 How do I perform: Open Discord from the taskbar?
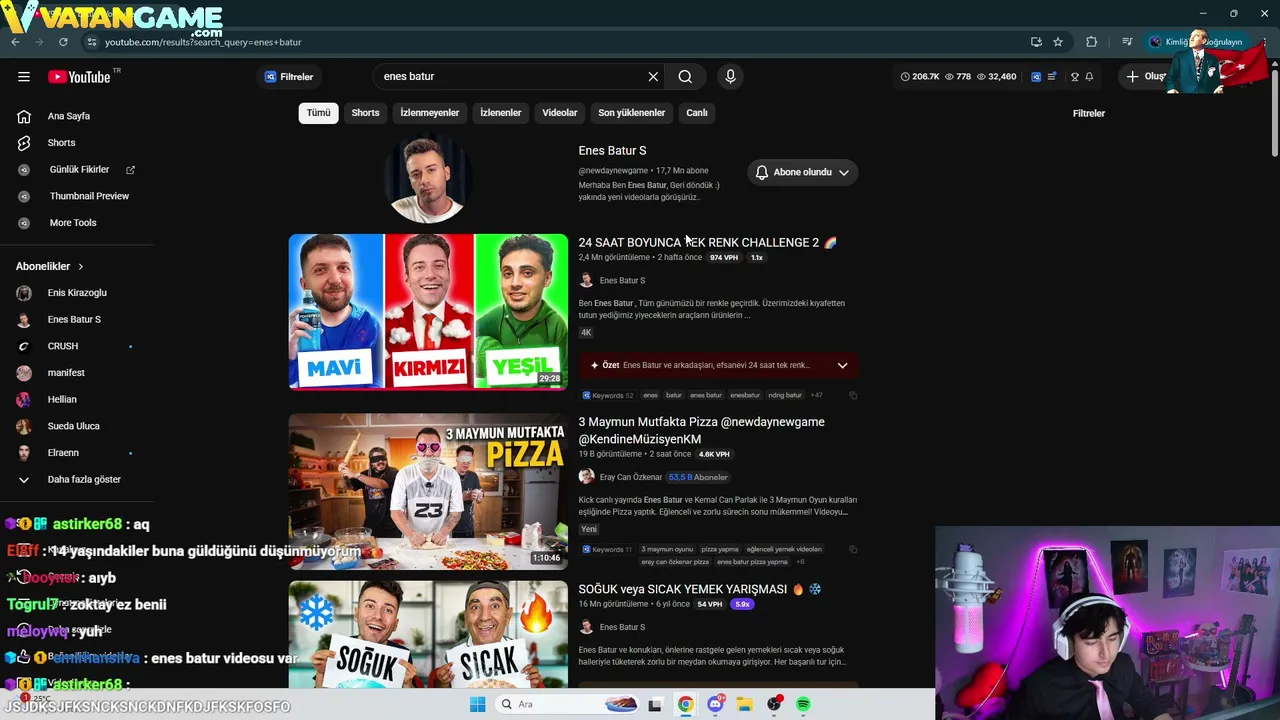(x=715, y=705)
